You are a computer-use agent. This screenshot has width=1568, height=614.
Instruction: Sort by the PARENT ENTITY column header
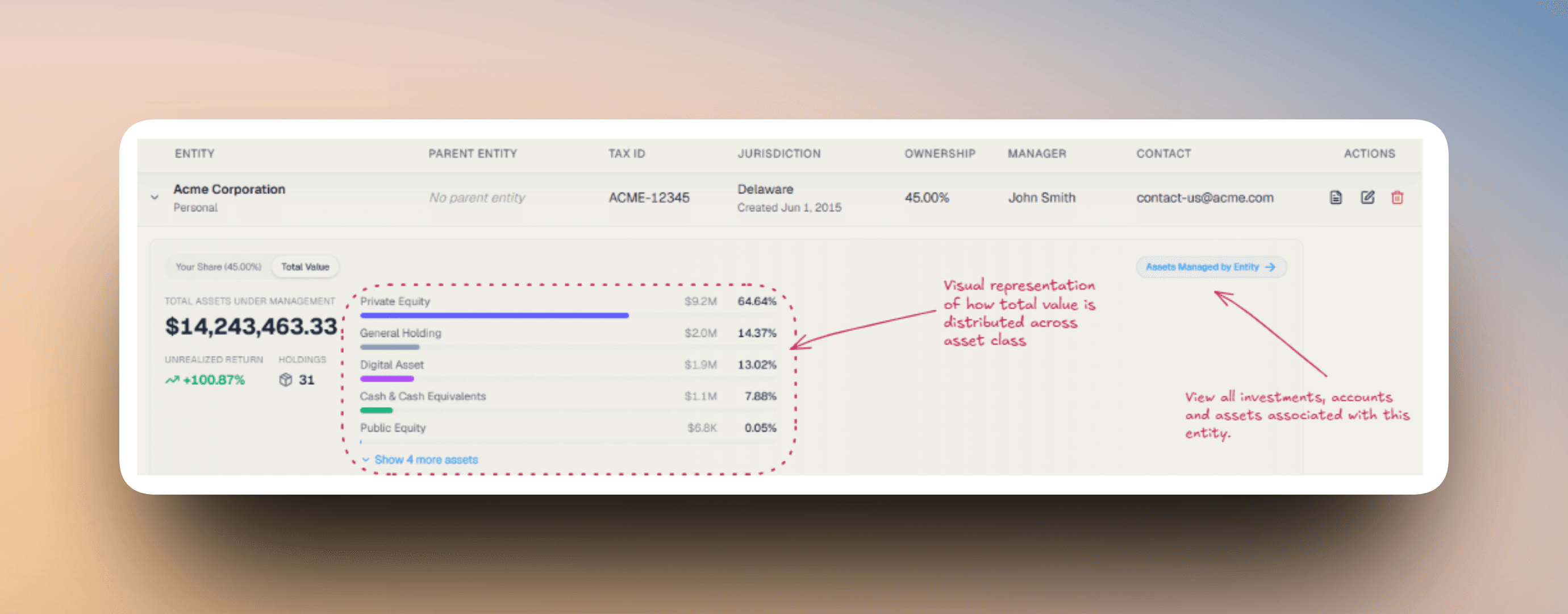tap(473, 153)
